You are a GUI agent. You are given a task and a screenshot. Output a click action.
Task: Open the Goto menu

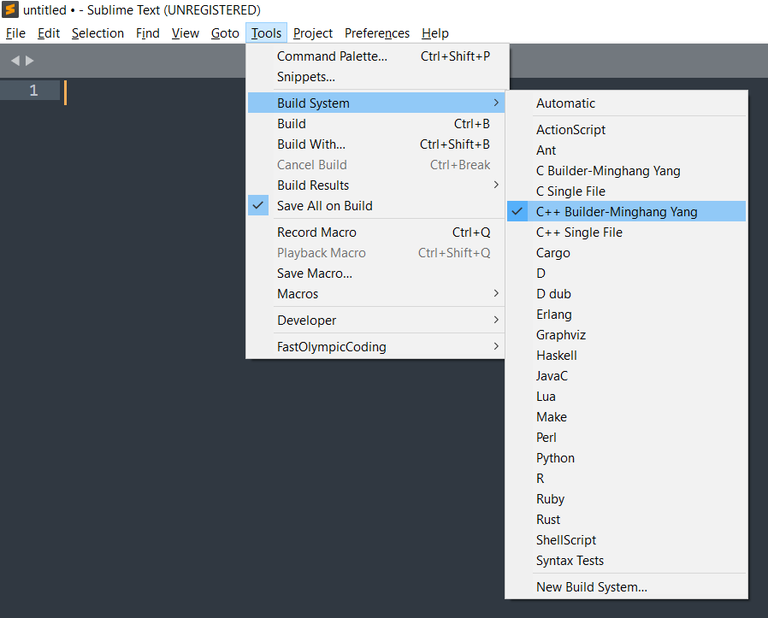pos(225,33)
